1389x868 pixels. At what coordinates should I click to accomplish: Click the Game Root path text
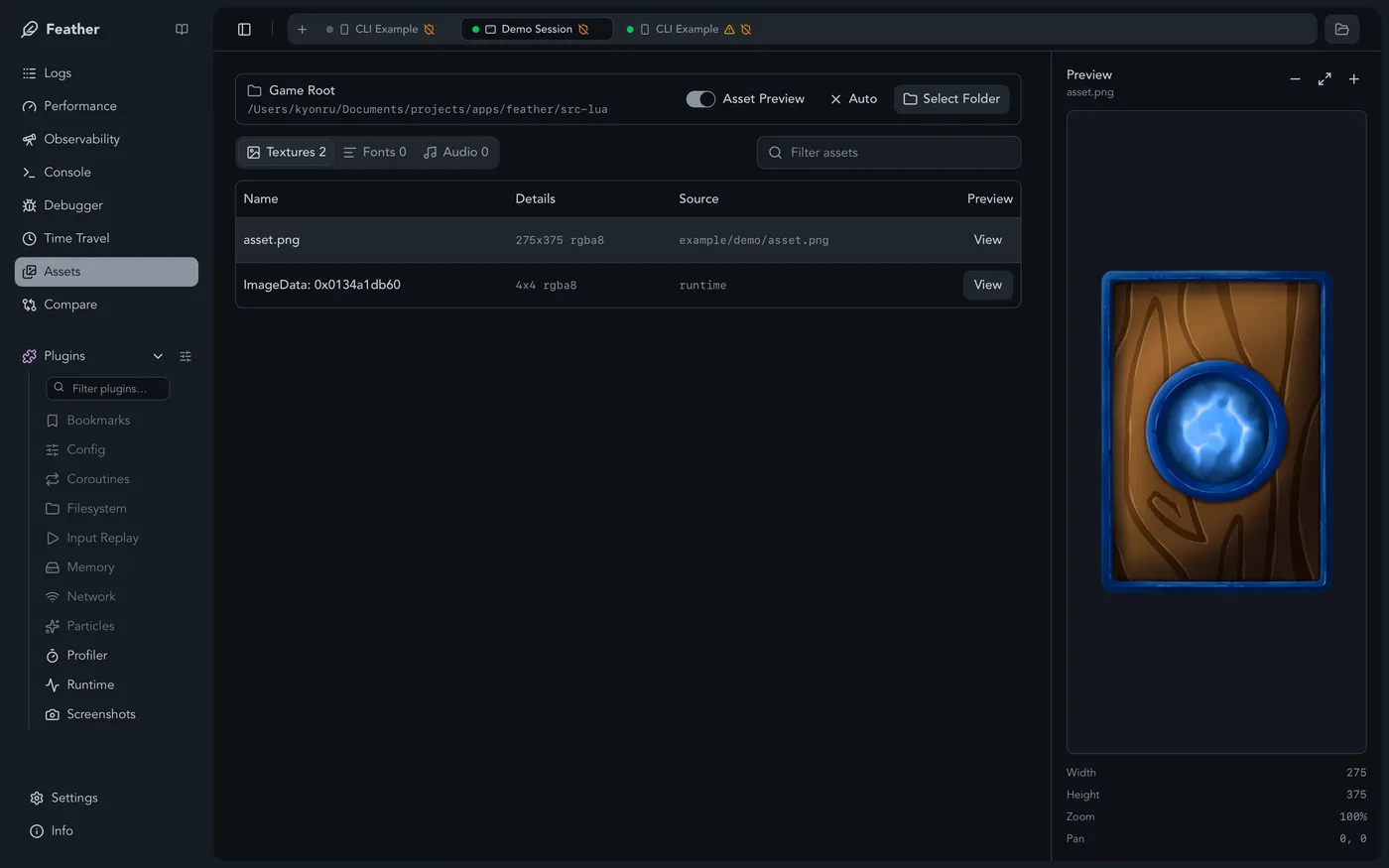(x=428, y=109)
